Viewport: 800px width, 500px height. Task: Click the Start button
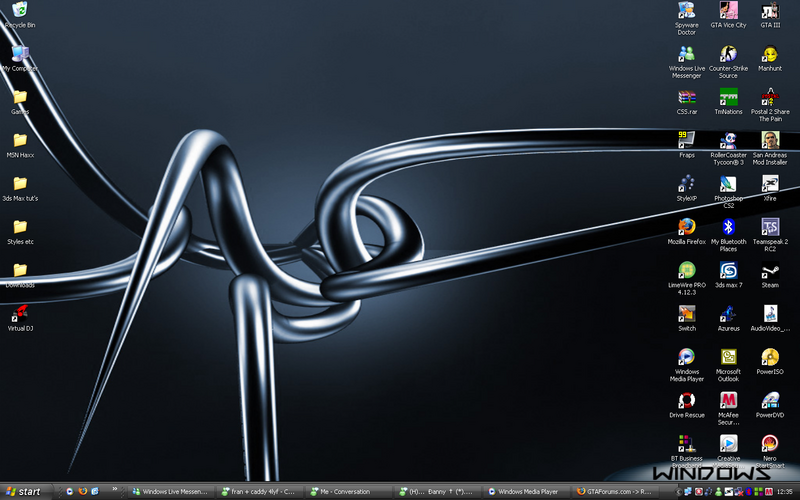pos(24,491)
